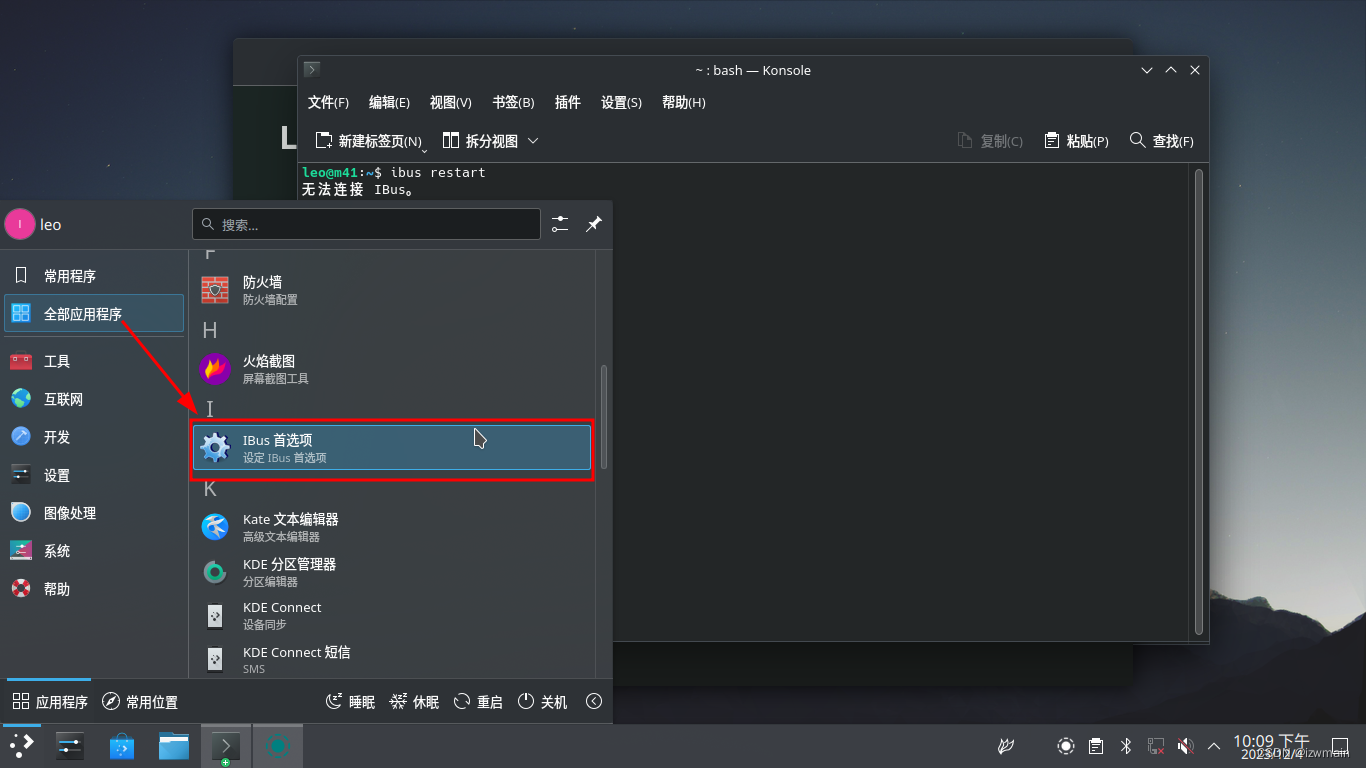Open launcher configuration sliders icon
Screen dimensions: 1366x768
click(x=560, y=224)
